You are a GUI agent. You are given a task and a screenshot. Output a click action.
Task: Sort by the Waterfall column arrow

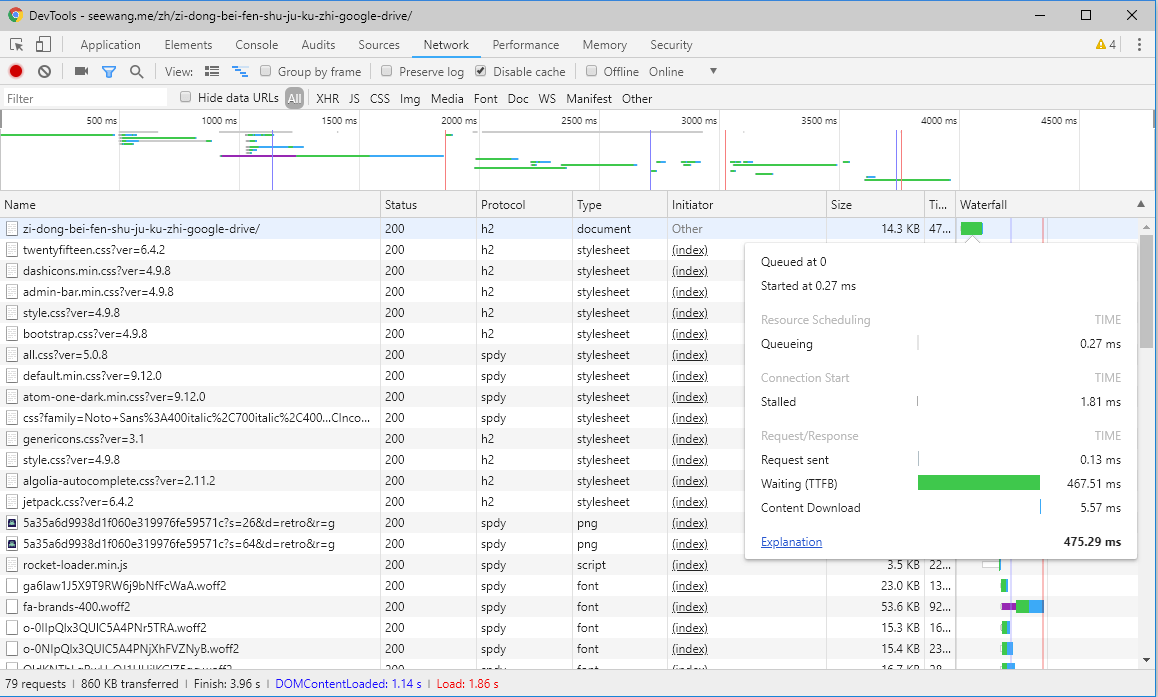(x=1141, y=204)
